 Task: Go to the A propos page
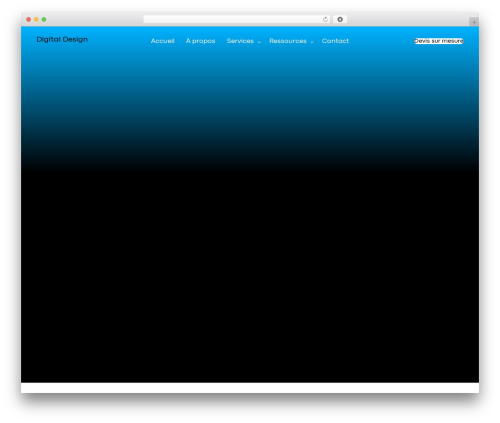200,41
